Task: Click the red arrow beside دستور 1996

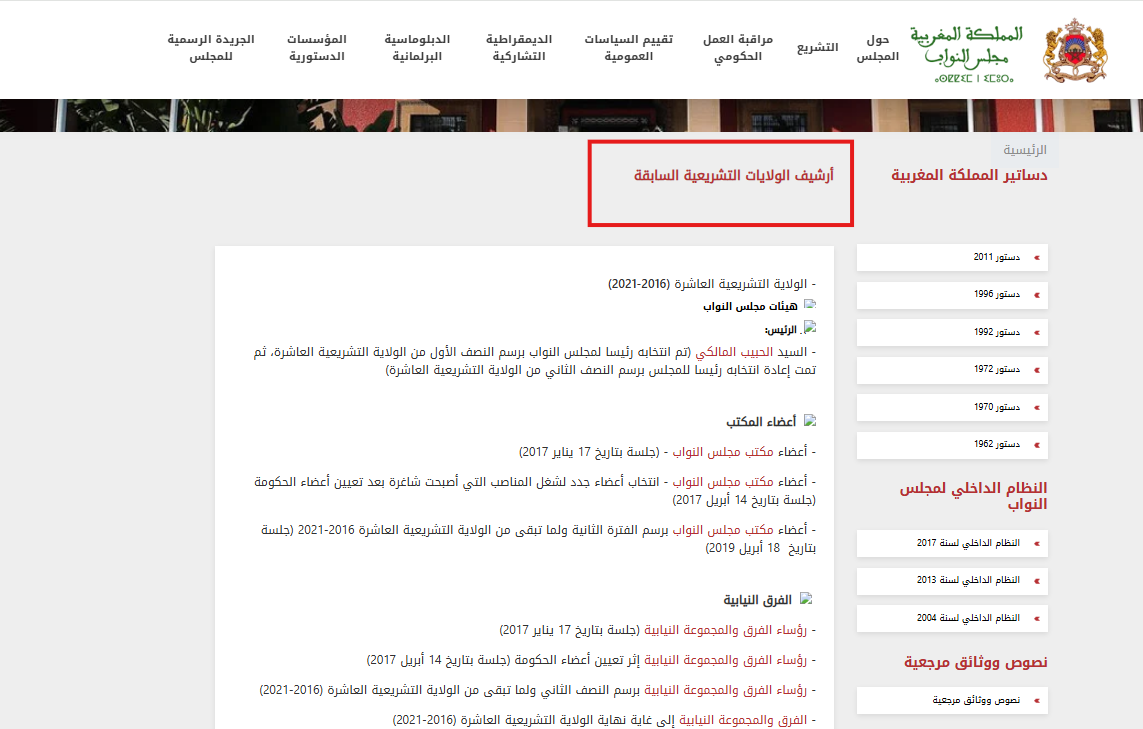Action: 1036,295
